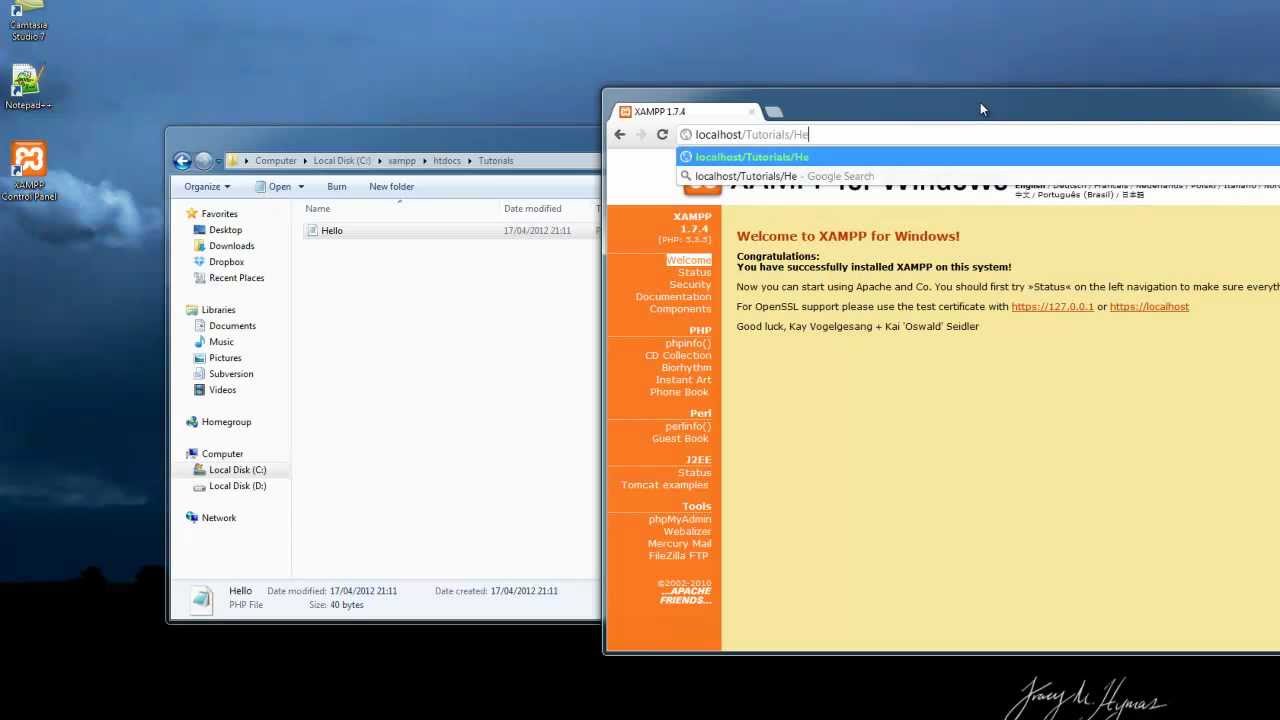Open perlinfo() link

click(688, 427)
